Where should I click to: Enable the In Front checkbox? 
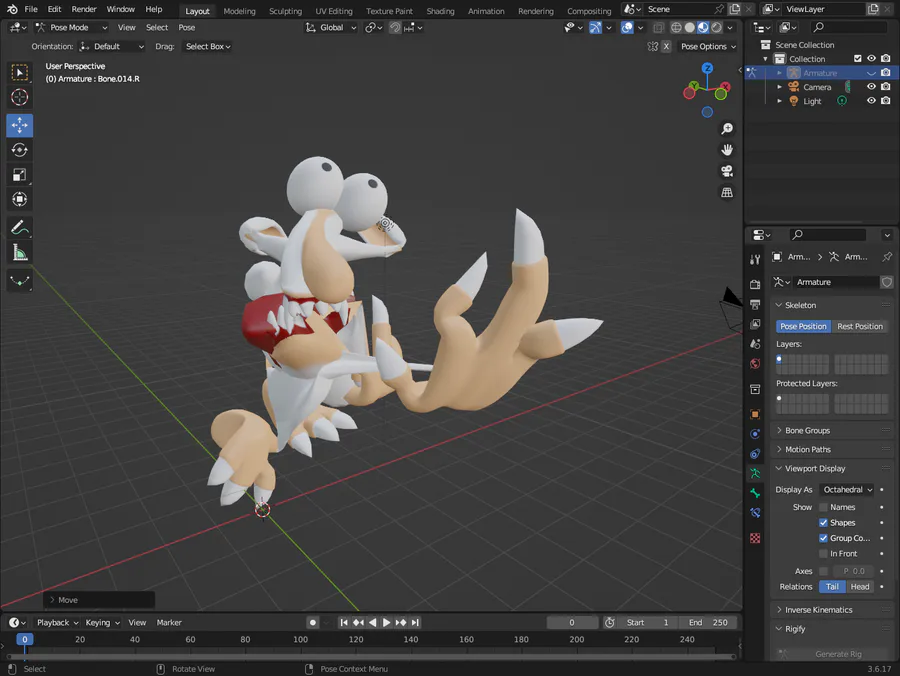[823, 554]
